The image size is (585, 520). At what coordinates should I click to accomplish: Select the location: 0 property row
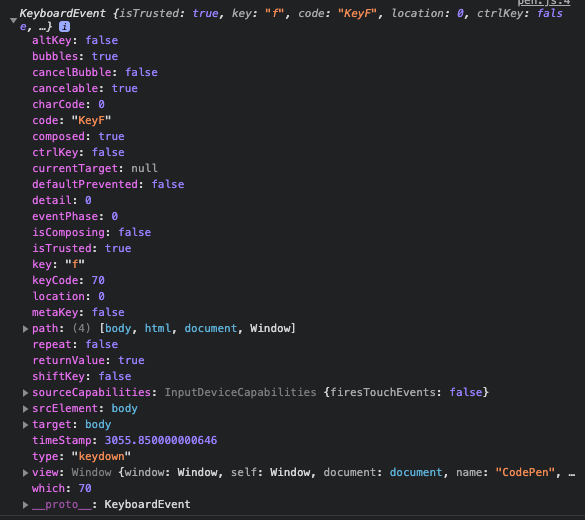tap(68, 297)
